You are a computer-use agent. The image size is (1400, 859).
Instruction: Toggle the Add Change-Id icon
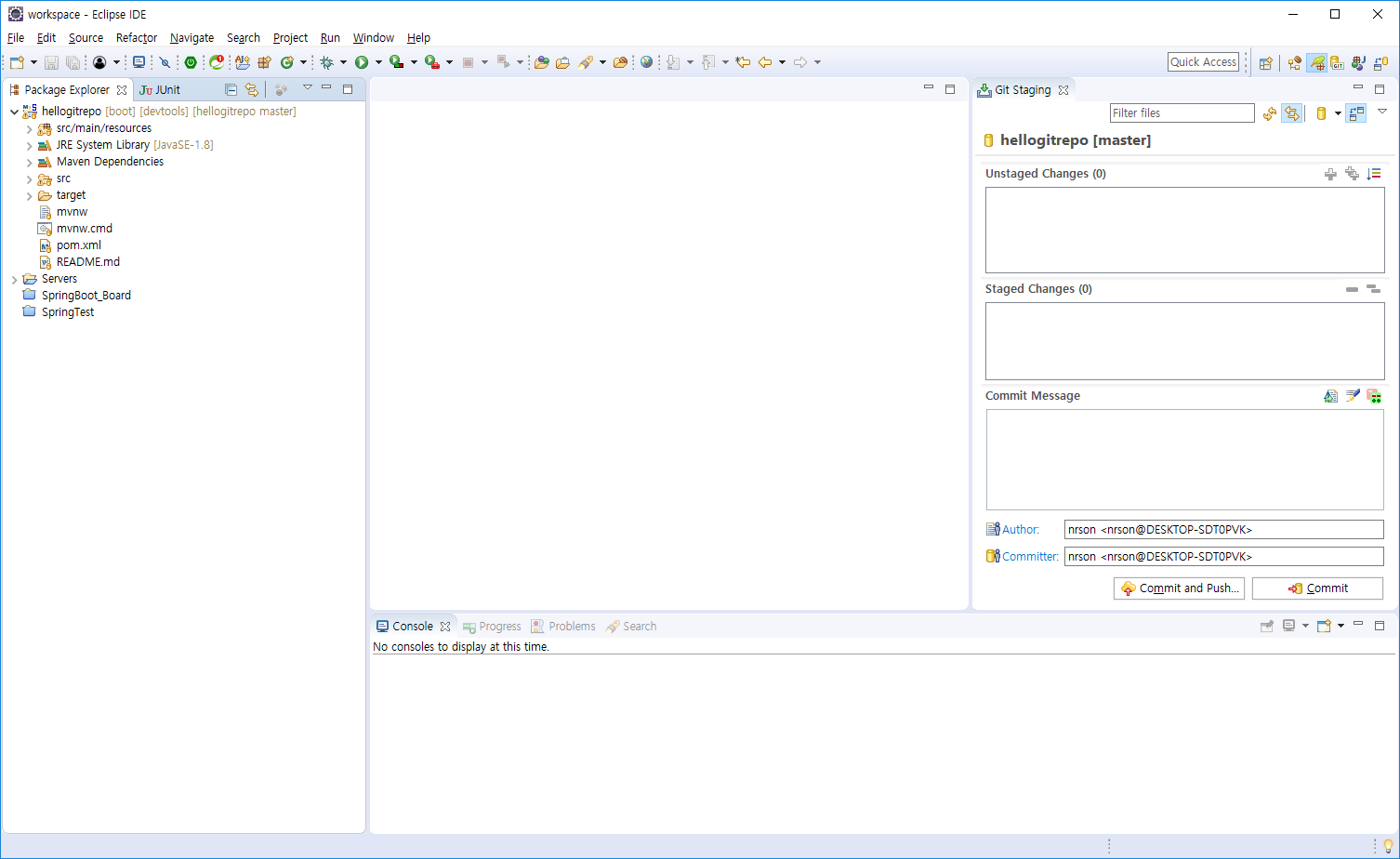tap(1374, 396)
